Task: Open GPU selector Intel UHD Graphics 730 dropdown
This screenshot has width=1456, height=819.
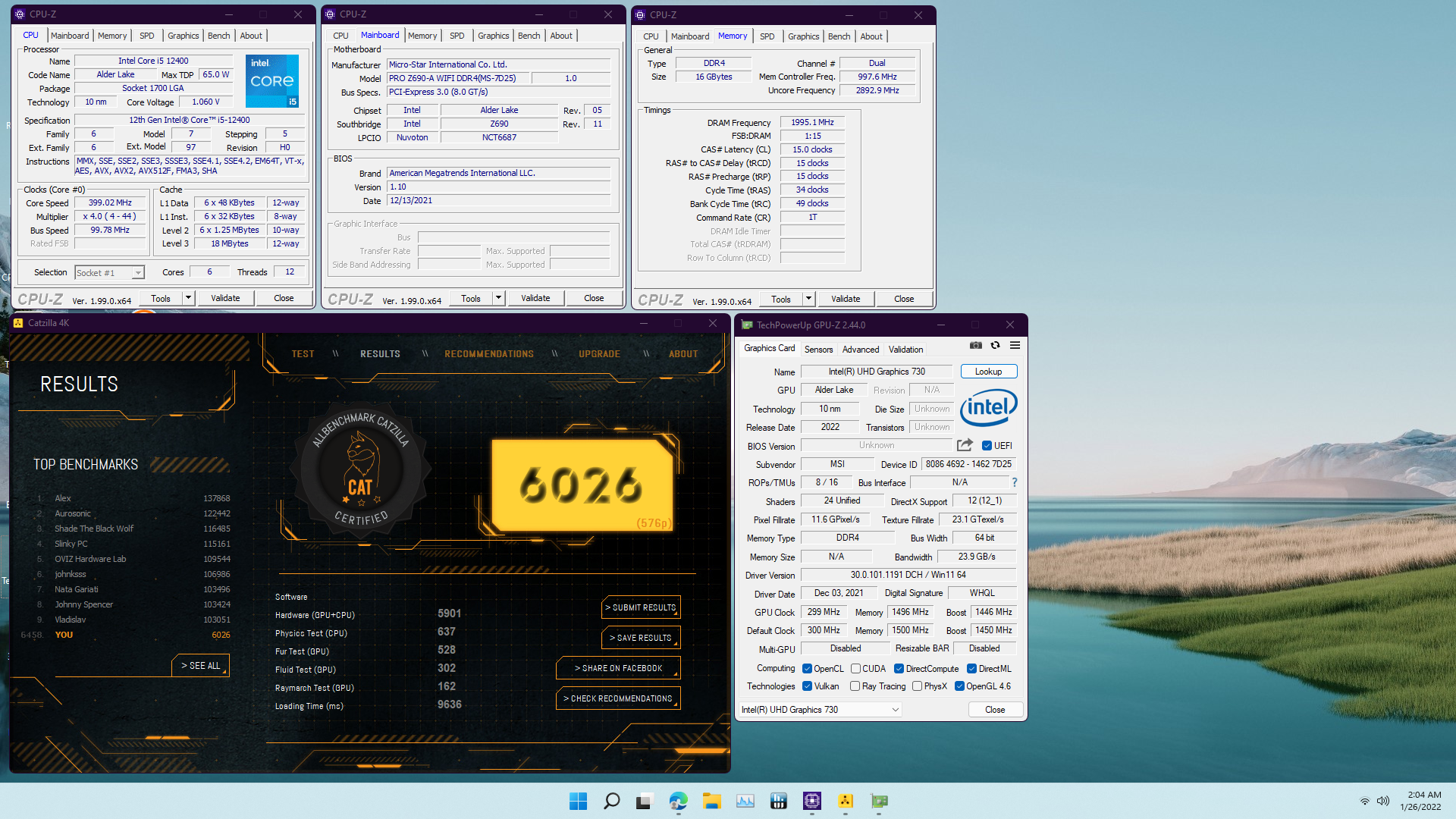Action: [x=821, y=710]
